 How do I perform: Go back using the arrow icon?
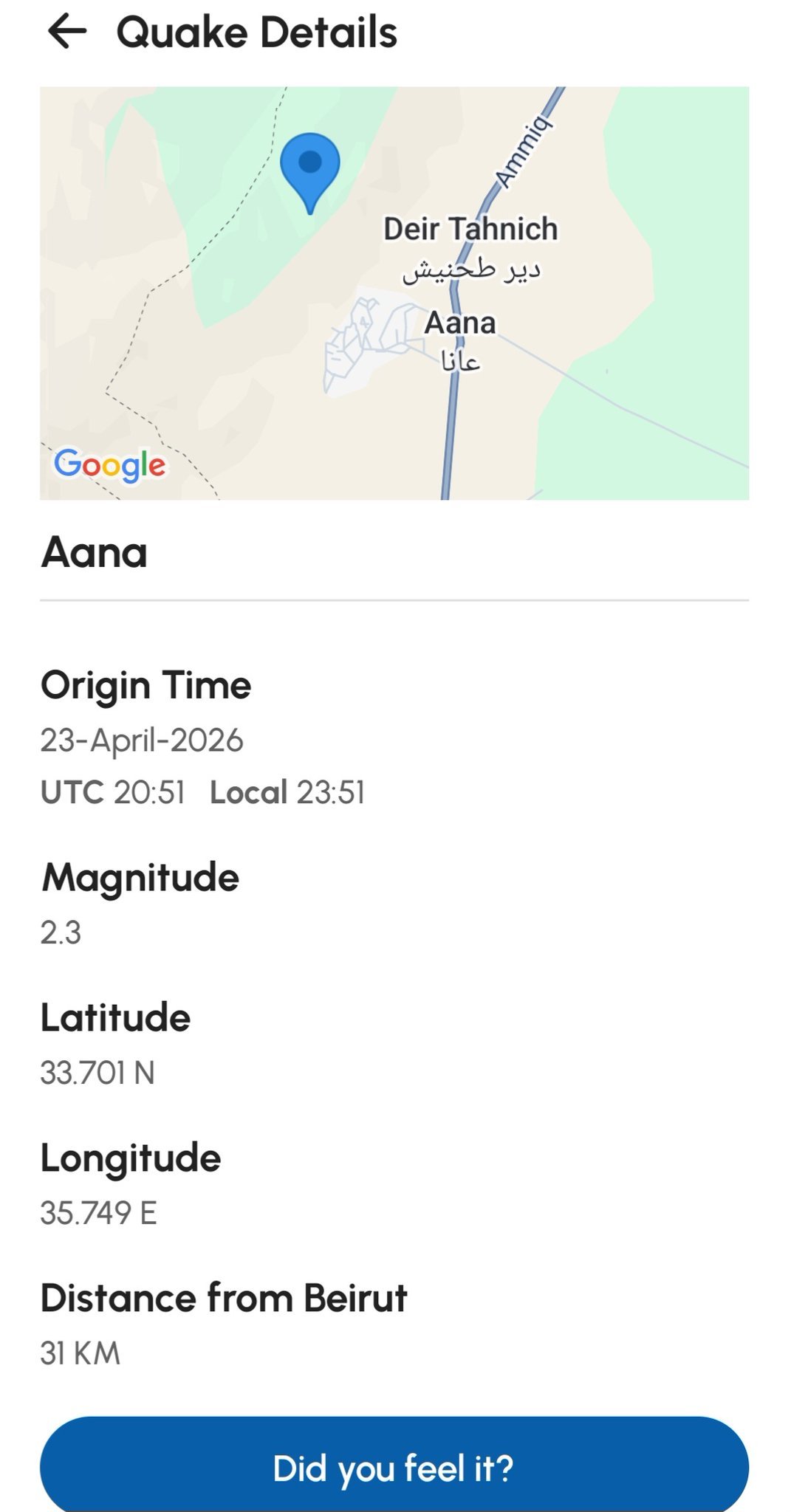(x=67, y=32)
